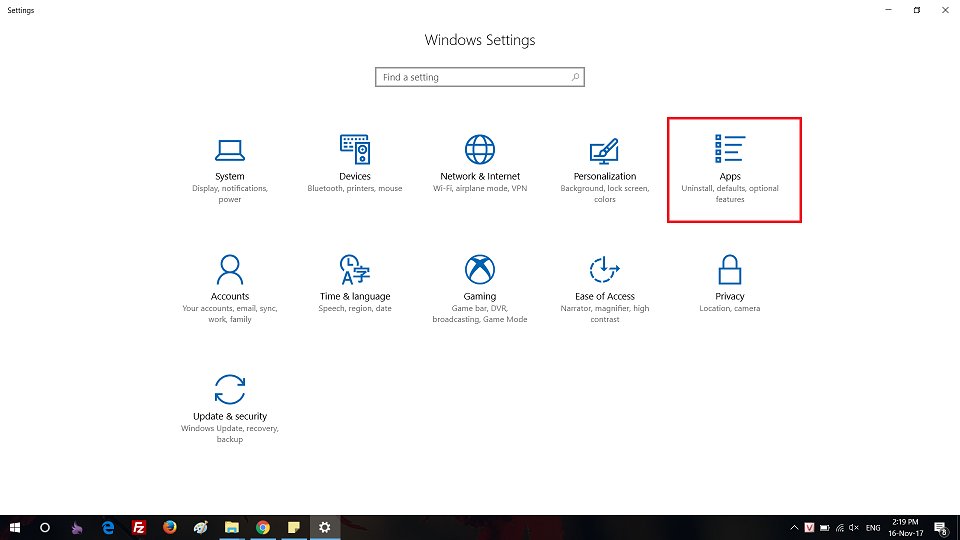Click the magnifier icon in the search box
The image size is (960, 540).
575,77
